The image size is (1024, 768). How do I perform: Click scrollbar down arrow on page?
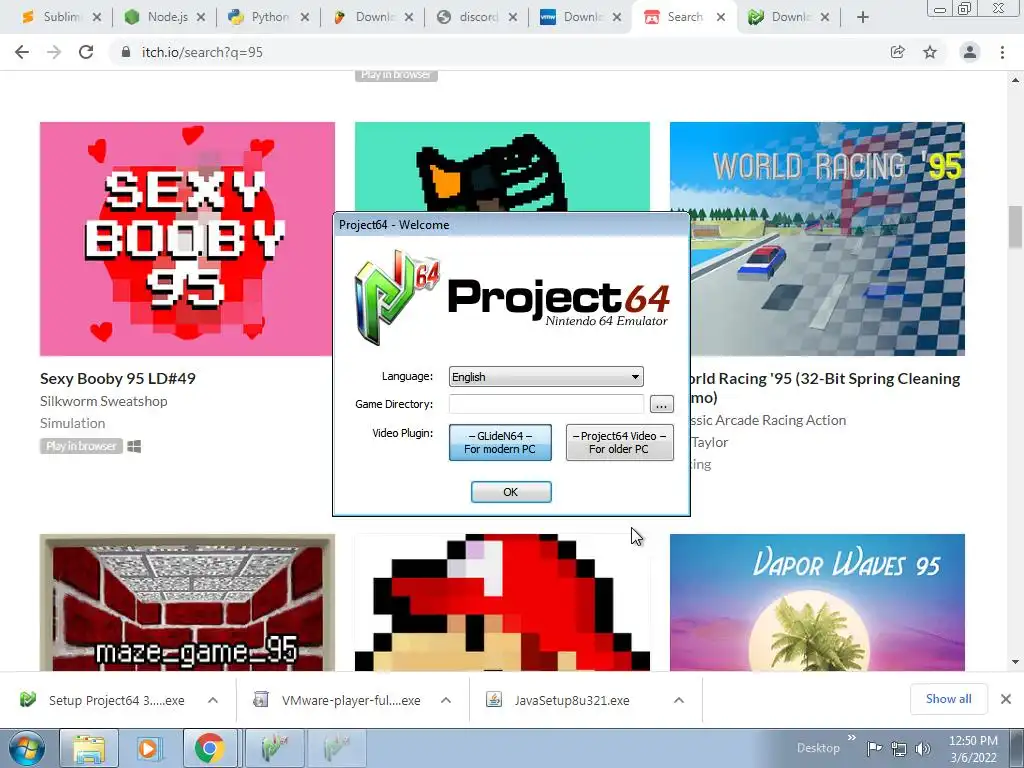(1015, 662)
